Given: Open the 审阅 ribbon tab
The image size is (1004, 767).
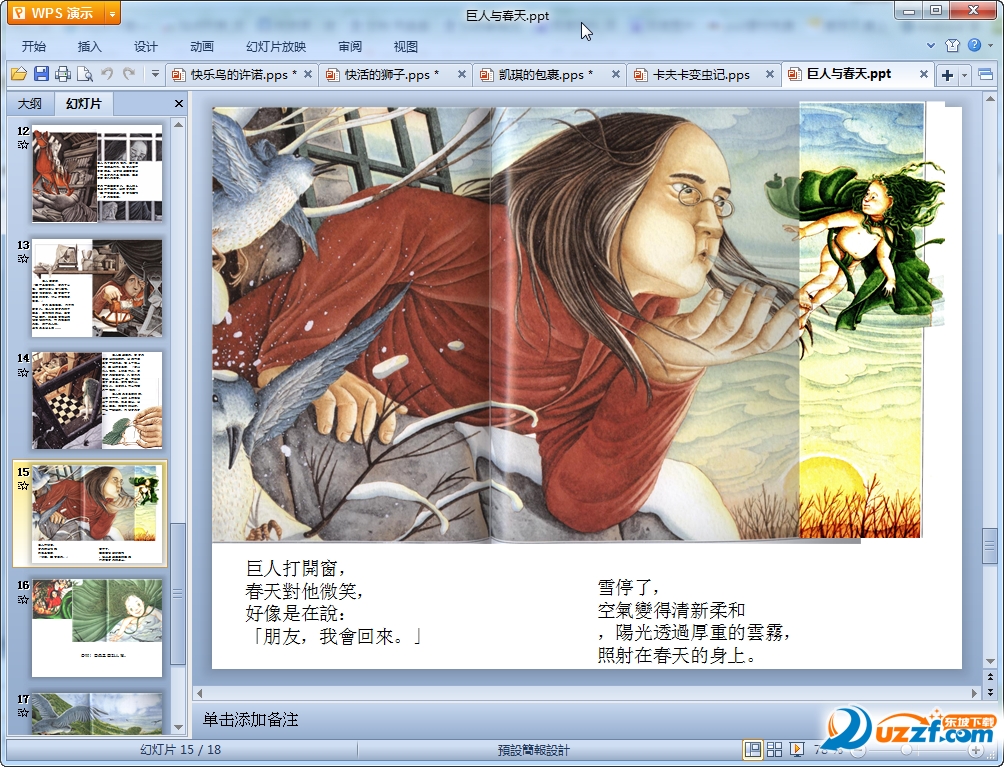Looking at the screenshot, I should 350,47.
